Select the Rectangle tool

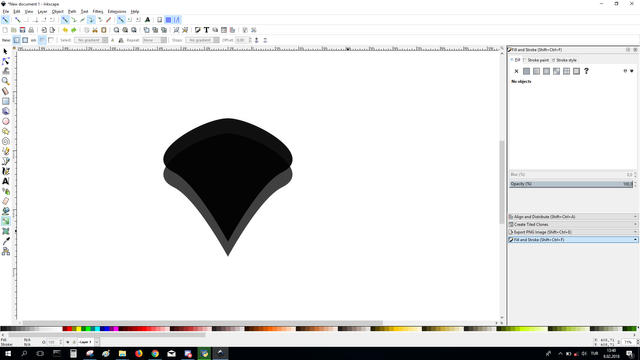(x=5, y=101)
